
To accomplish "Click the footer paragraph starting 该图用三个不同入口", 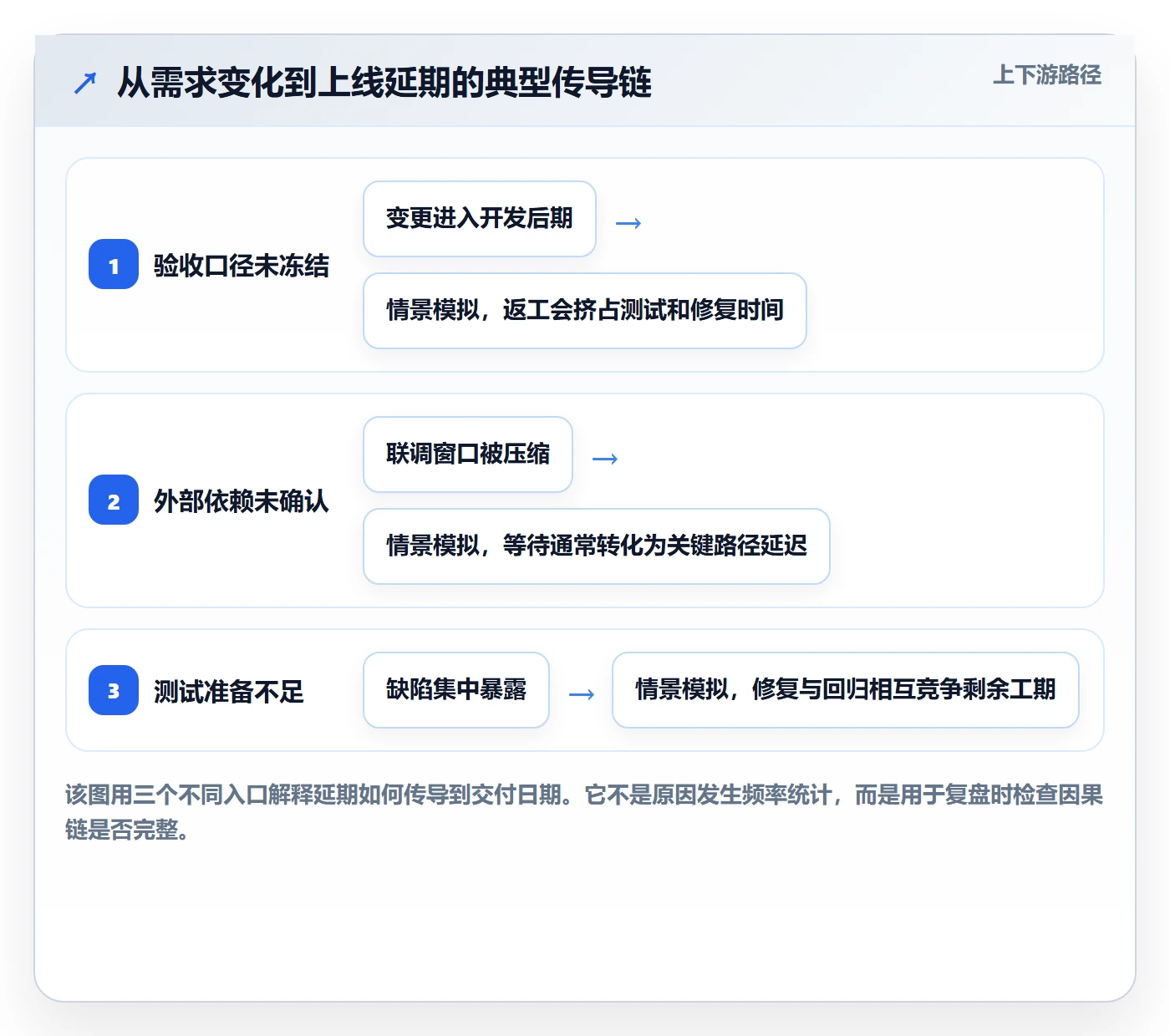I will point(584,811).
